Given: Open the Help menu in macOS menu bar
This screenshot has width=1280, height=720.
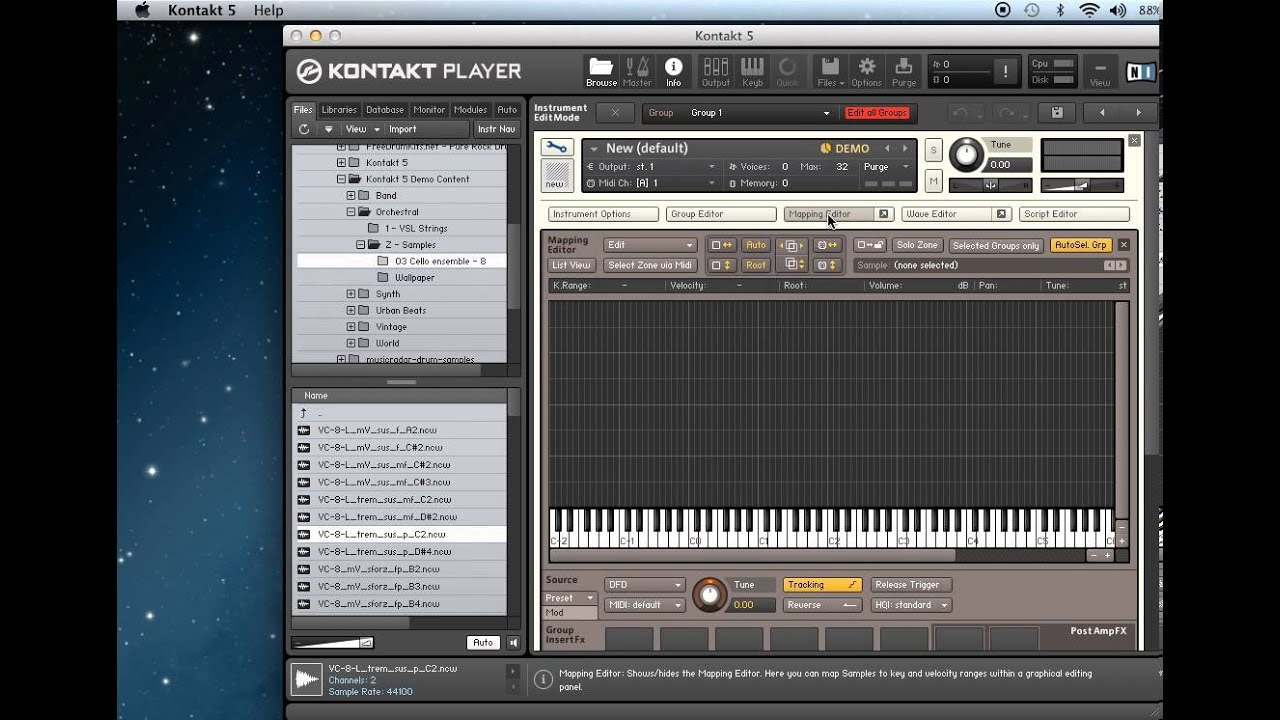Looking at the screenshot, I should 268,10.
